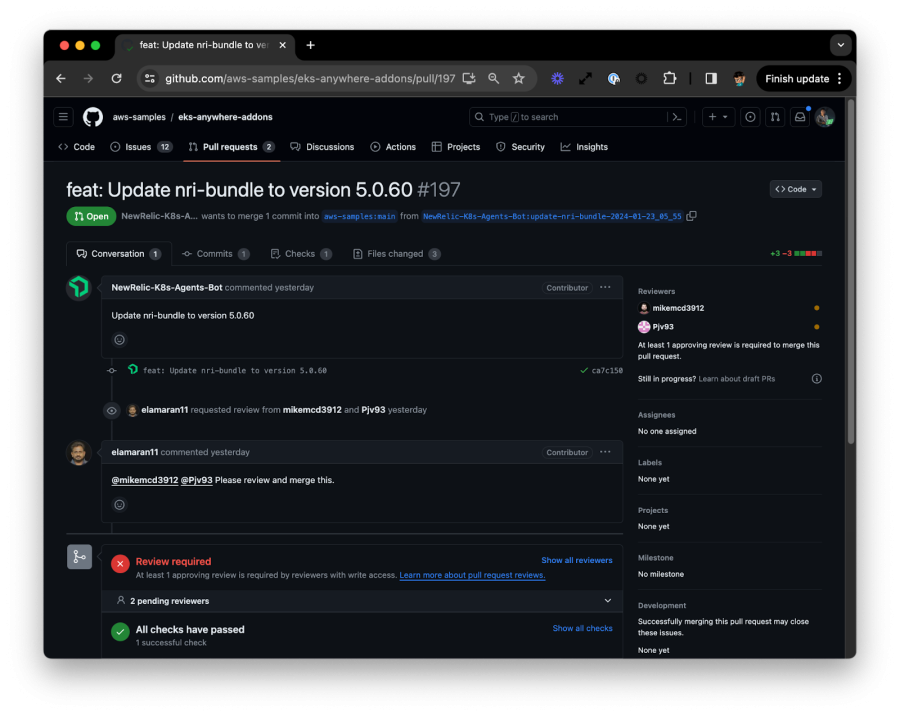Click the GitHub Octocat logo
This screenshot has width=900, height=716.
point(93,117)
